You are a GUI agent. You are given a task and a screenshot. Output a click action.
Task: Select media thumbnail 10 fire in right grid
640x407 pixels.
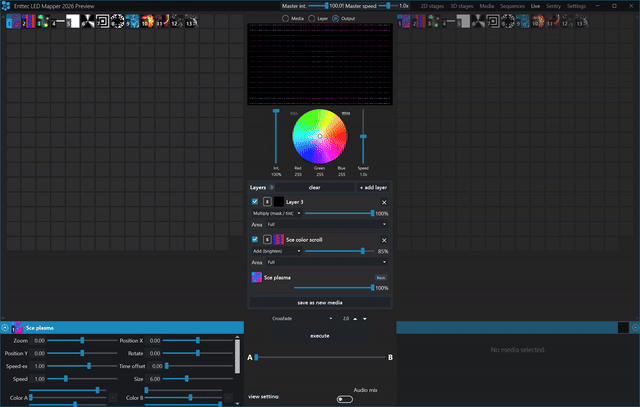[538, 21]
